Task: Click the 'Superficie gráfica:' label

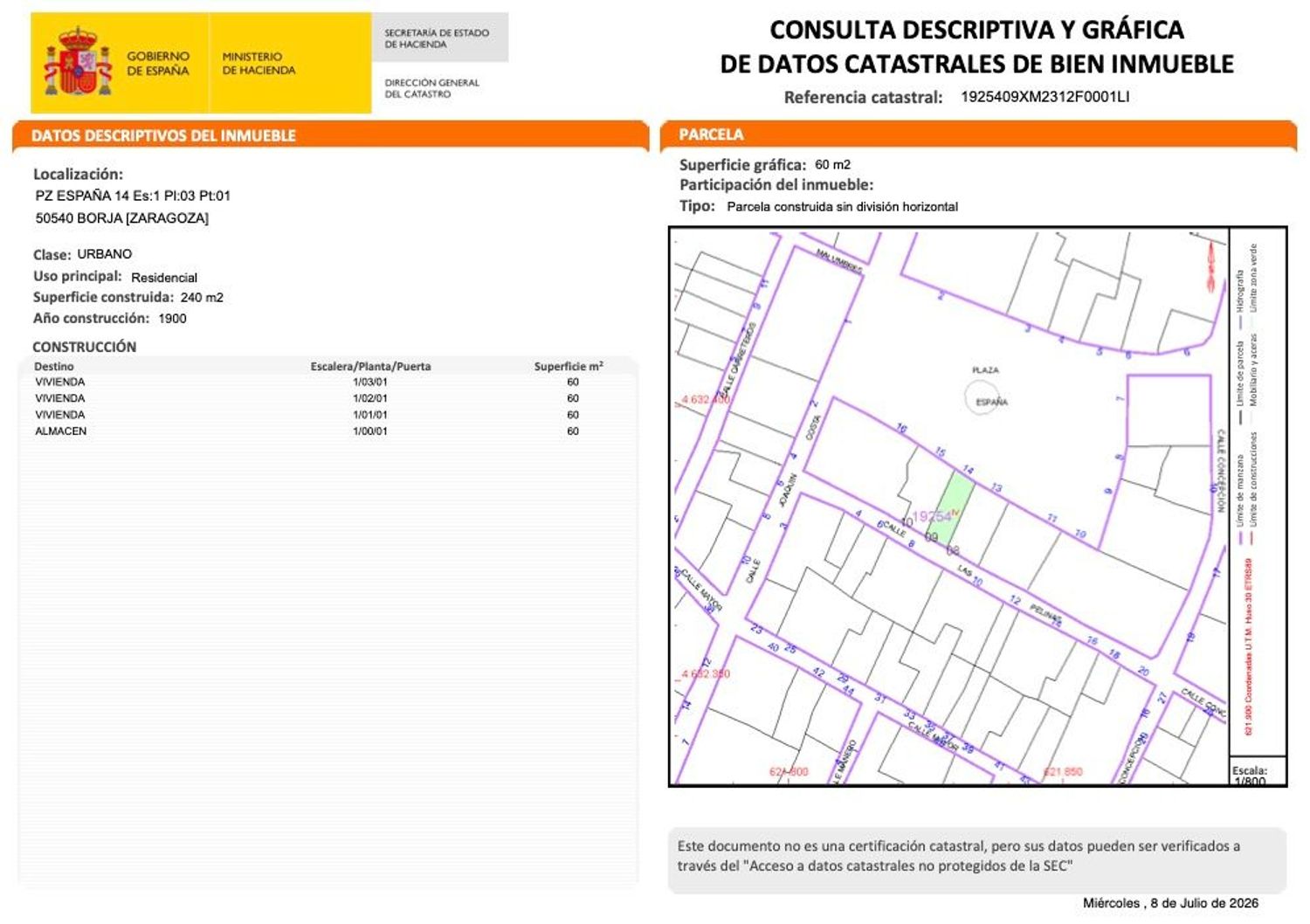Action: pos(742,164)
